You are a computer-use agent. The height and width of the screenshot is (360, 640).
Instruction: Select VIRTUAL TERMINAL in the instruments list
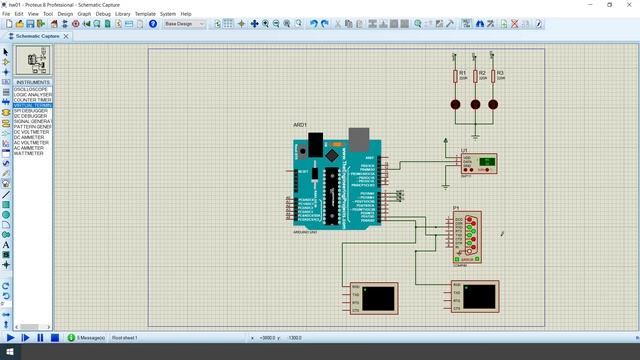point(33,105)
